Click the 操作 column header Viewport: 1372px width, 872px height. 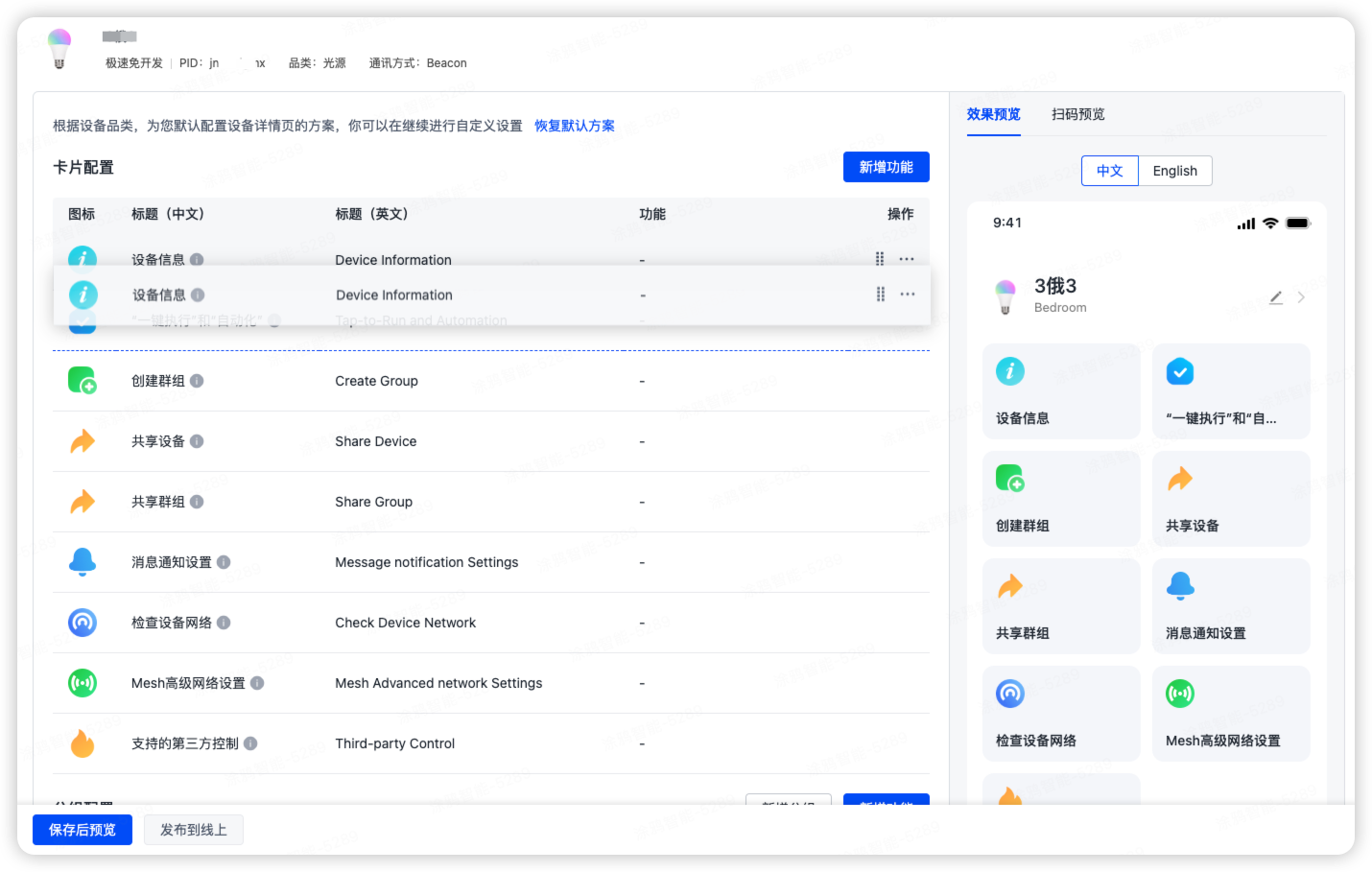pos(901,214)
